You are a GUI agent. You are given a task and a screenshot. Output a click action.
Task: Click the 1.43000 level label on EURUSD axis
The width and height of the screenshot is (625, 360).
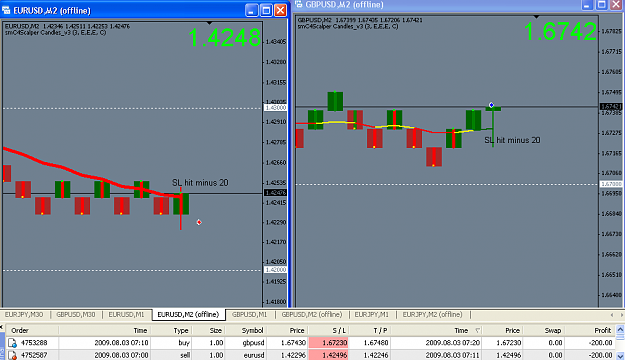(275, 108)
